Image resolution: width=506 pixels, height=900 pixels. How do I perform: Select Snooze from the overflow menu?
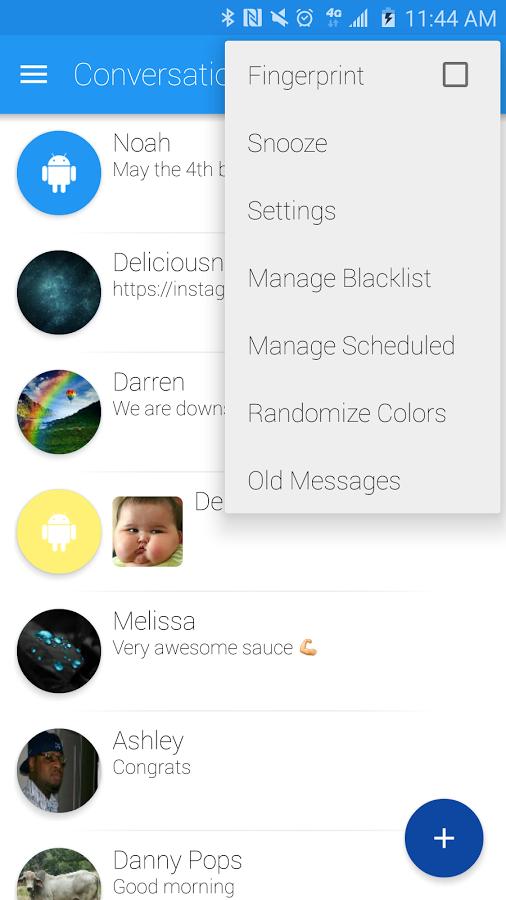[362, 143]
